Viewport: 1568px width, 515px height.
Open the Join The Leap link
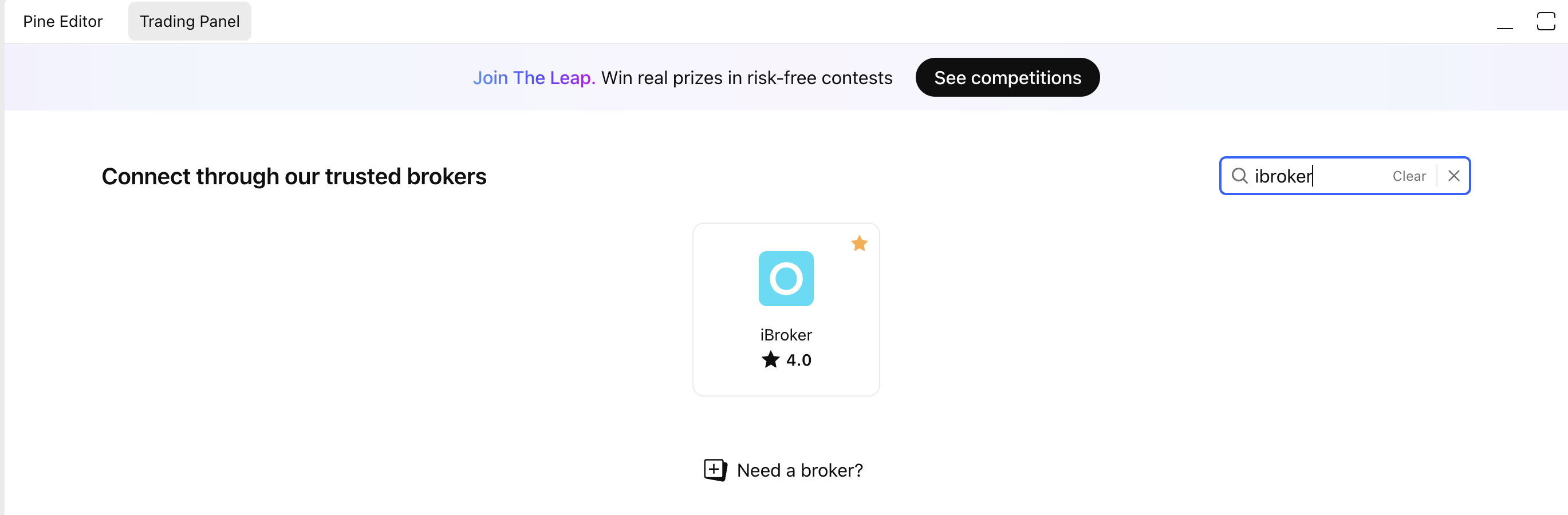tap(533, 78)
